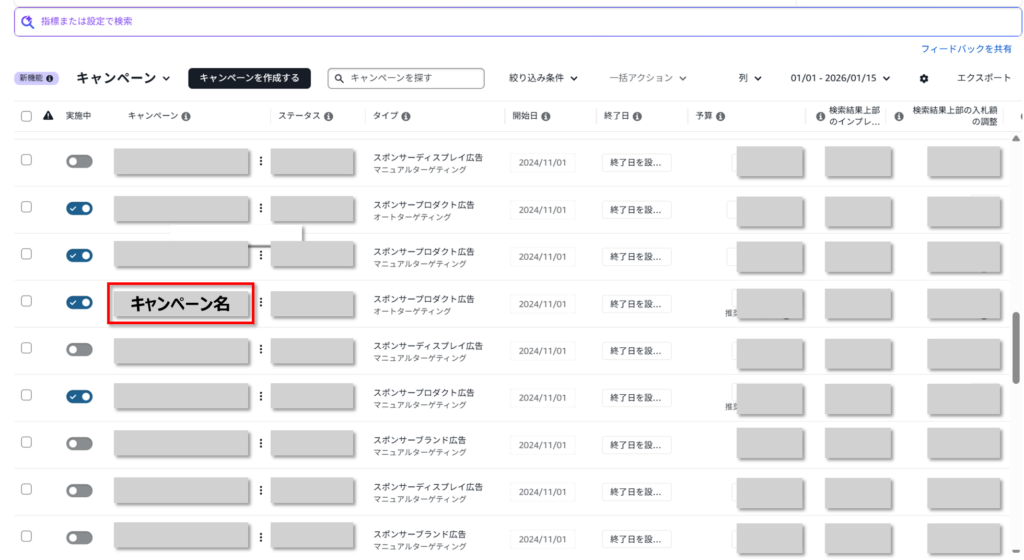Open the フィードバックを共有 link

[966, 49]
